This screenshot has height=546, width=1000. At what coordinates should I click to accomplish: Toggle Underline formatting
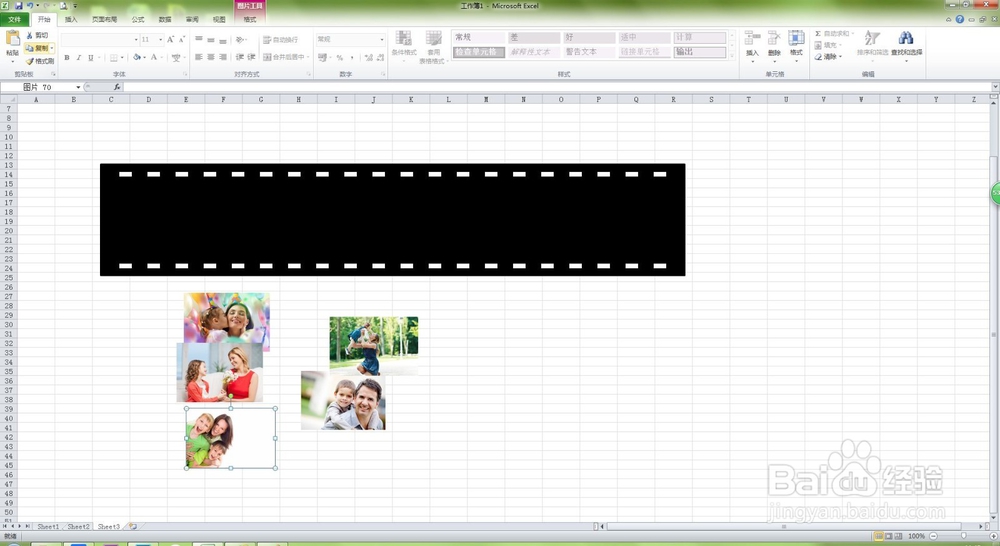click(x=91, y=57)
